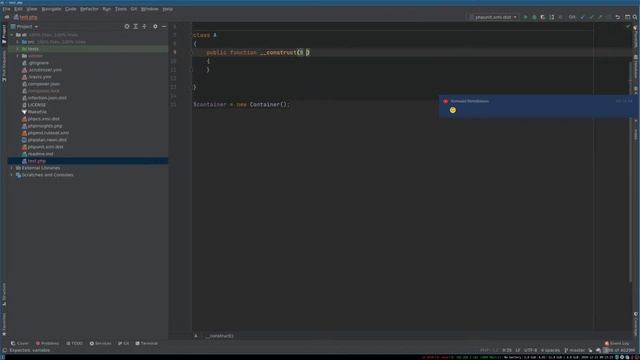Open the Favorites side tab
The height and width of the screenshot is (360, 640).
click(x=4, y=324)
